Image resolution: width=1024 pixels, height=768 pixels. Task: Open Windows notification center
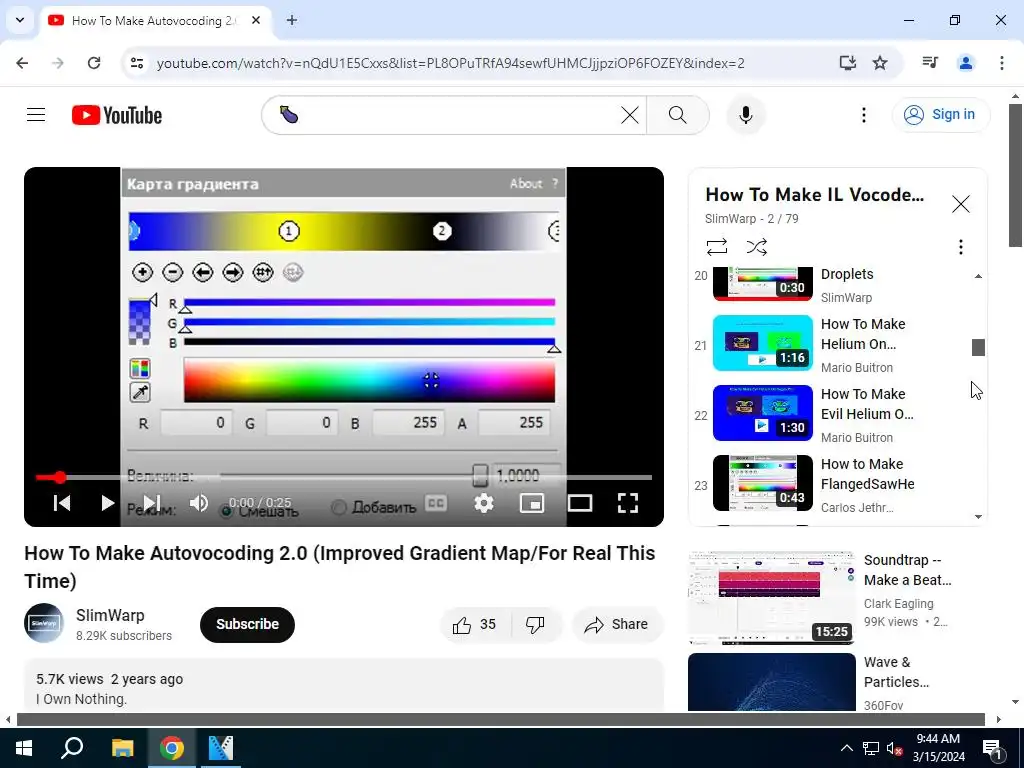coord(992,748)
